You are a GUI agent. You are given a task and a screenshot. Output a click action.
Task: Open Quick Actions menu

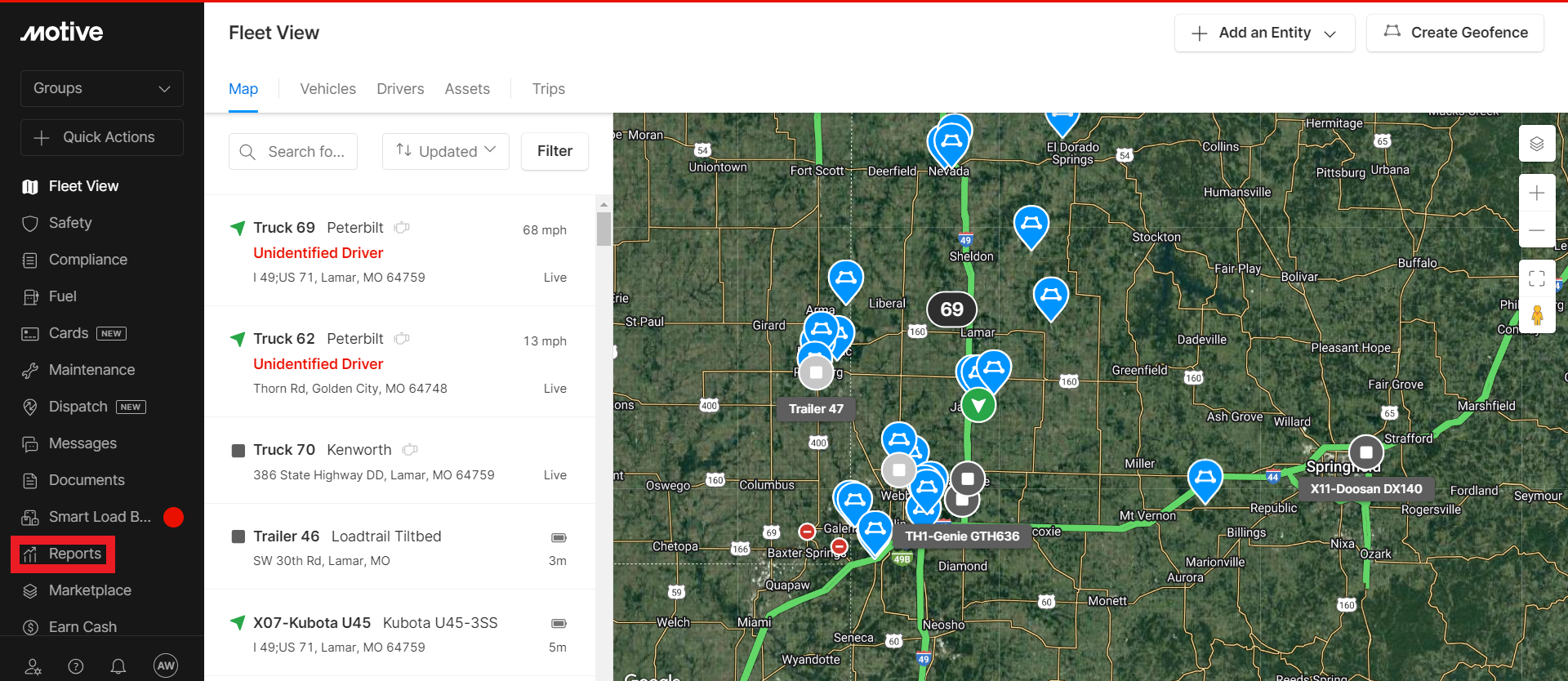tap(102, 137)
